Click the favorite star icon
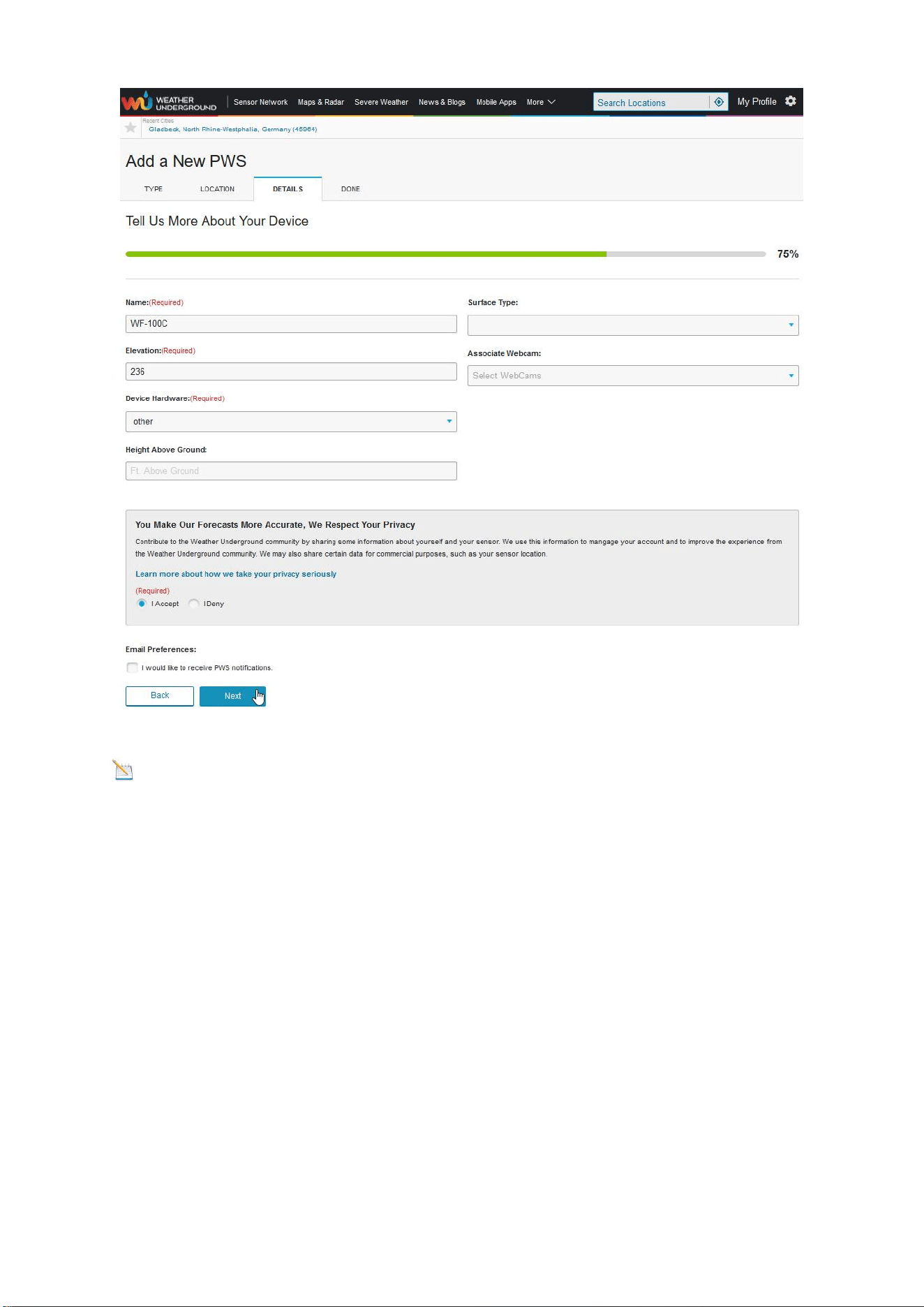The height and width of the screenshot is (1307, 924). (131, 127)
